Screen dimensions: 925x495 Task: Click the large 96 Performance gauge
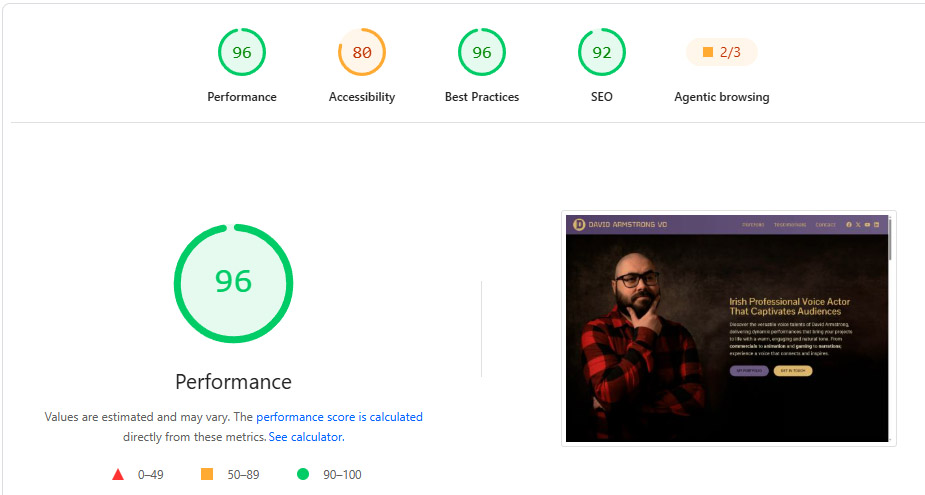(x=234, y=283)
